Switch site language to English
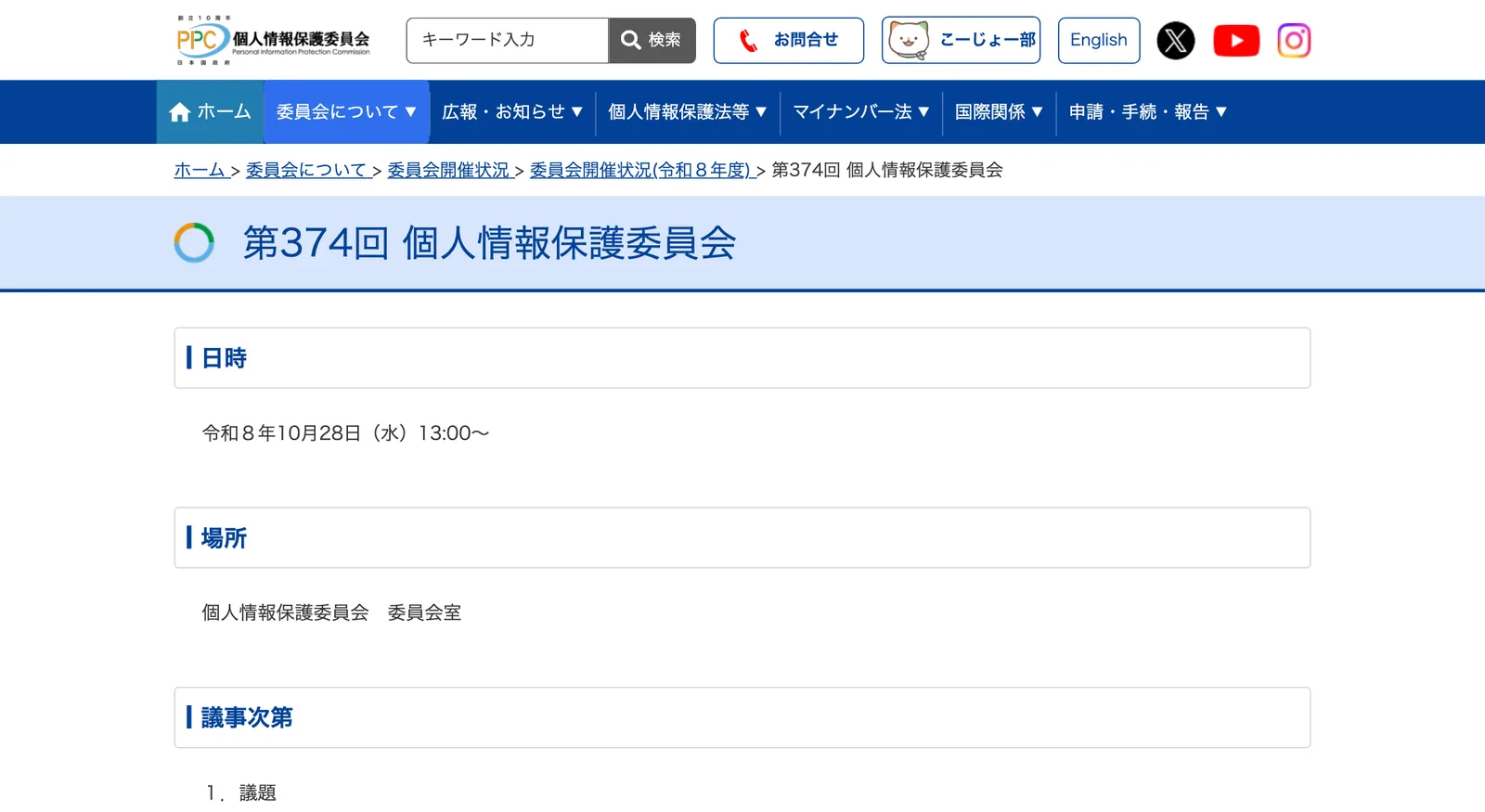 click(x=1099, y=40)
